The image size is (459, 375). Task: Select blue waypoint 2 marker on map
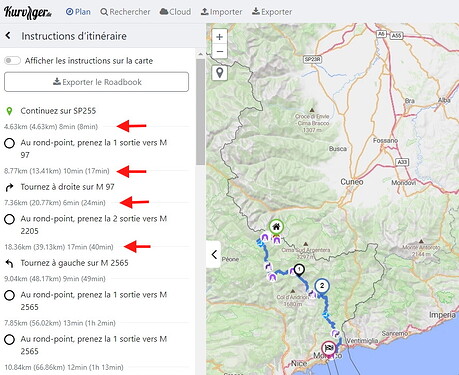click(x=322, y=286)
